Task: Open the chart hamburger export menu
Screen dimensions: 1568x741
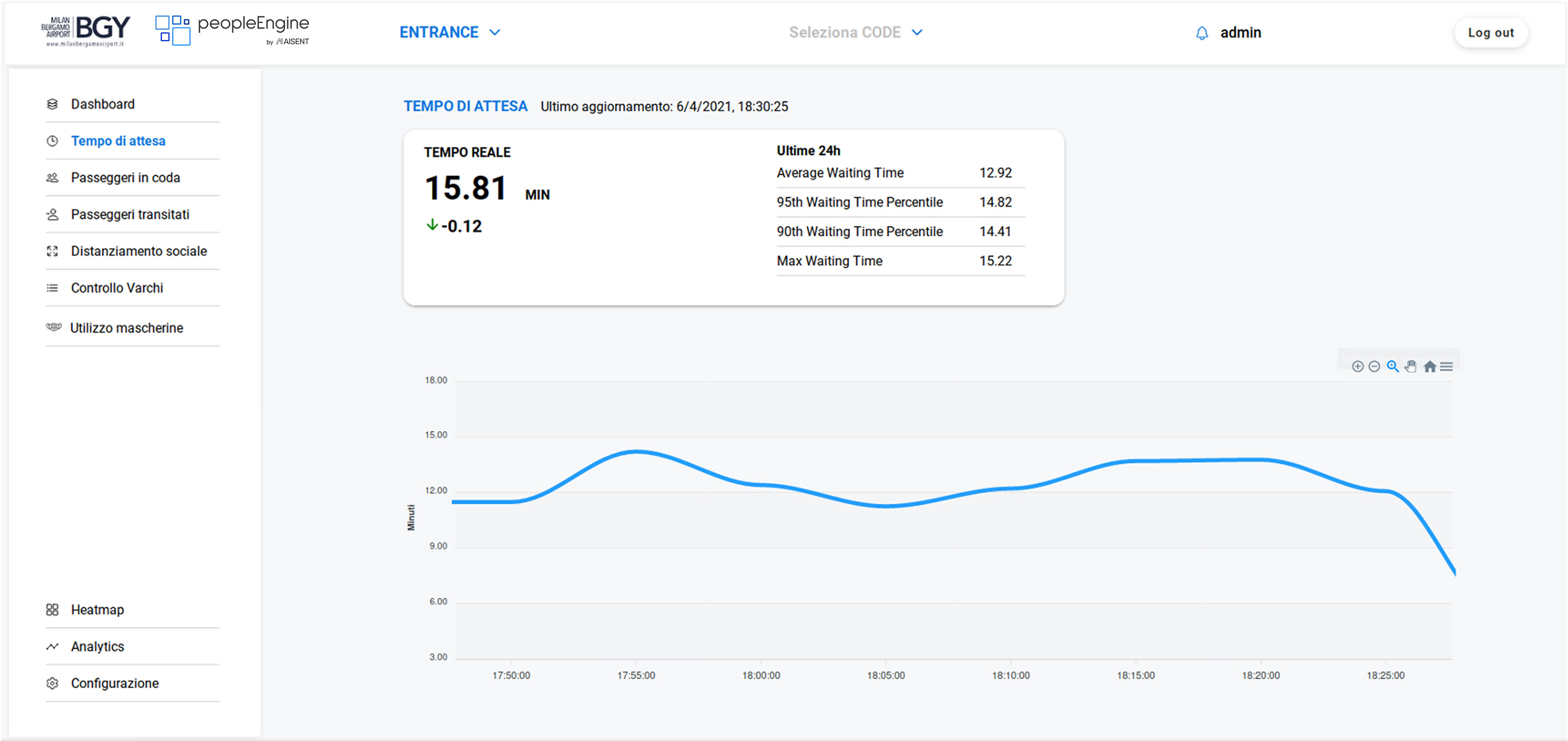Action: 1446,366
